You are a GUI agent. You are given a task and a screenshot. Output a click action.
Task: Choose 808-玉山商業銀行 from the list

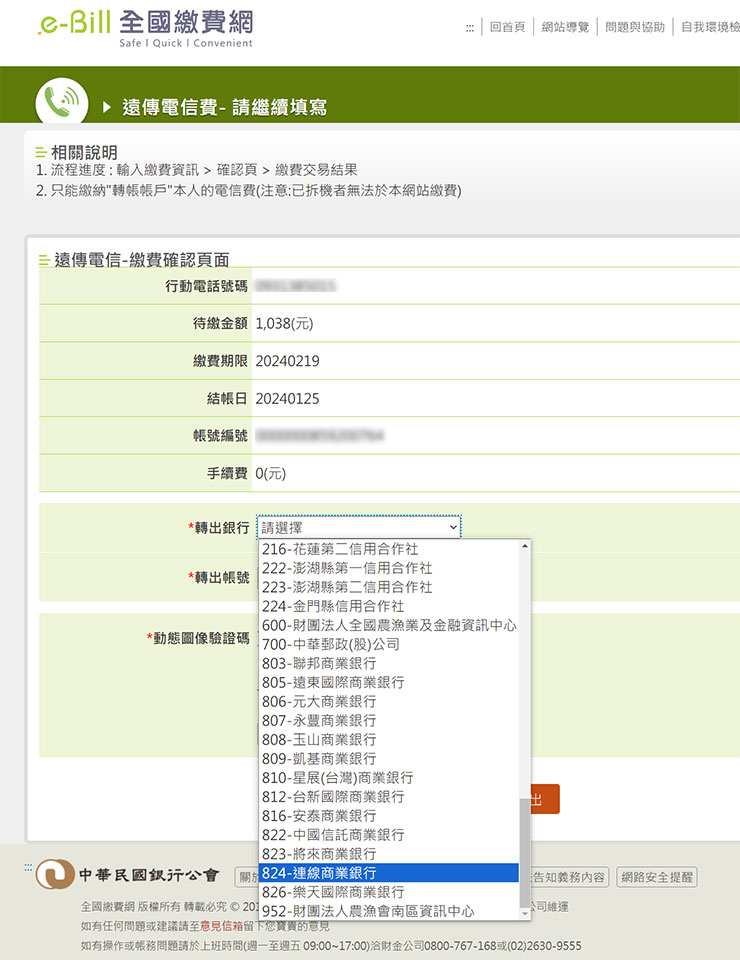pos(389,740)
